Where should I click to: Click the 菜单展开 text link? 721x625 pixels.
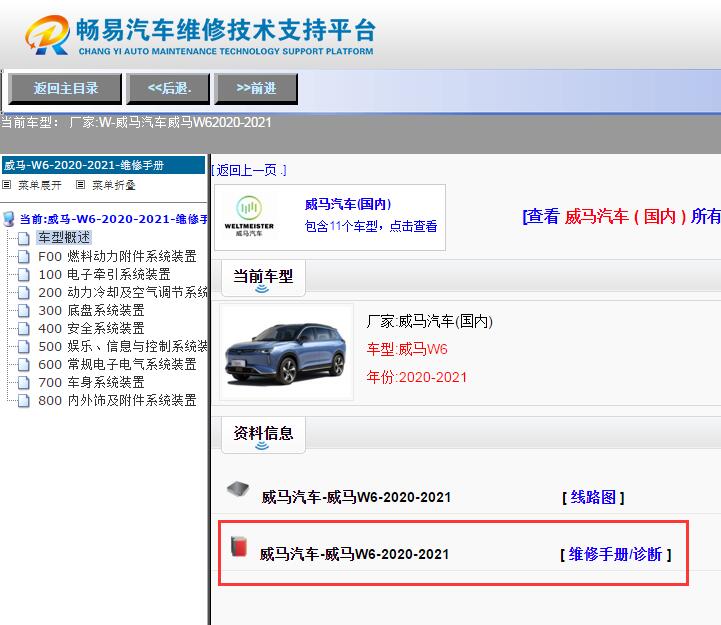(x=40, y=185)
